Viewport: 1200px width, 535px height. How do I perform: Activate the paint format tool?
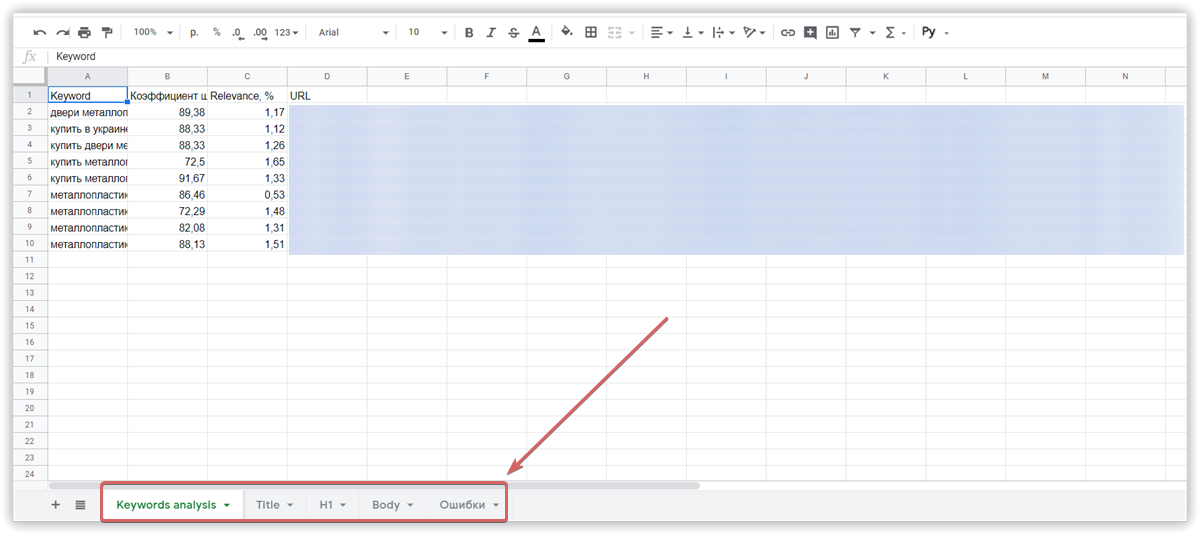[x=107, y=32]
